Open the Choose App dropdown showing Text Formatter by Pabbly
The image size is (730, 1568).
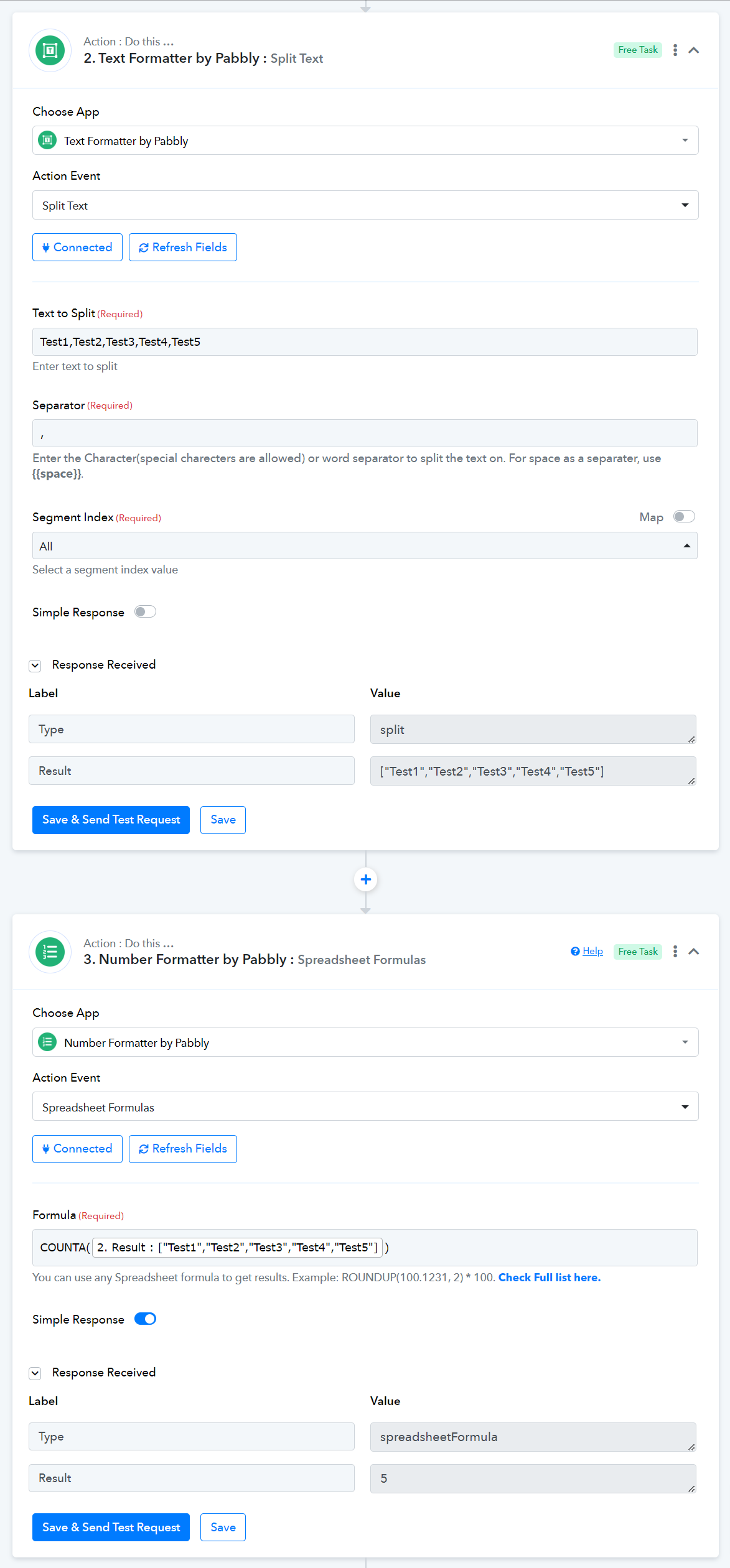click(x=365, y=141)
